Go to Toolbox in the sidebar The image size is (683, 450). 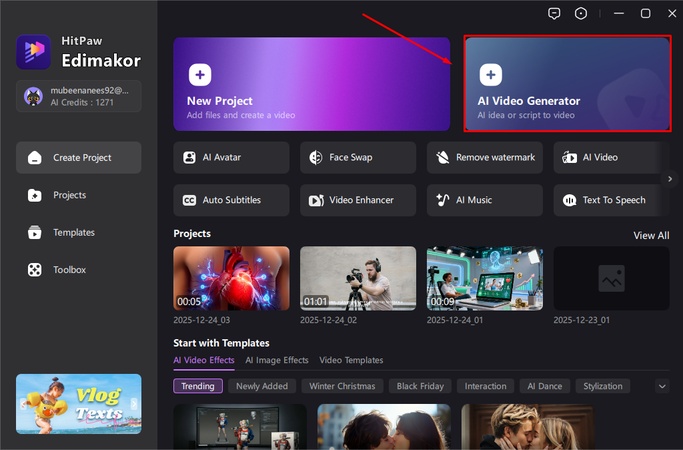69,270
